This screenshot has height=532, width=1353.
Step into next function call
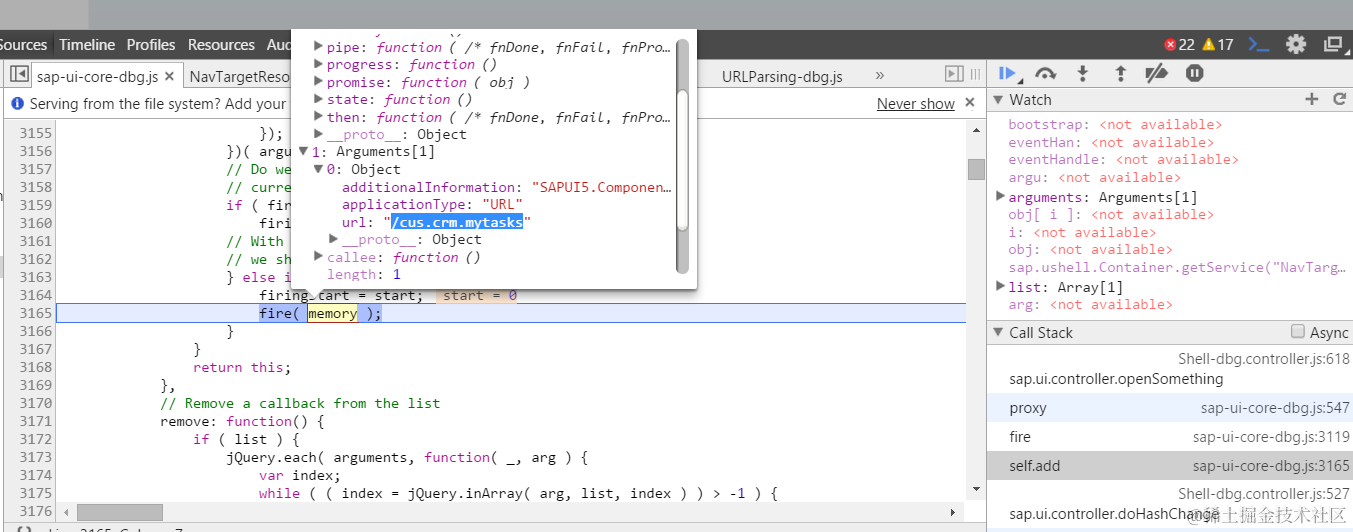(1082, 73)
